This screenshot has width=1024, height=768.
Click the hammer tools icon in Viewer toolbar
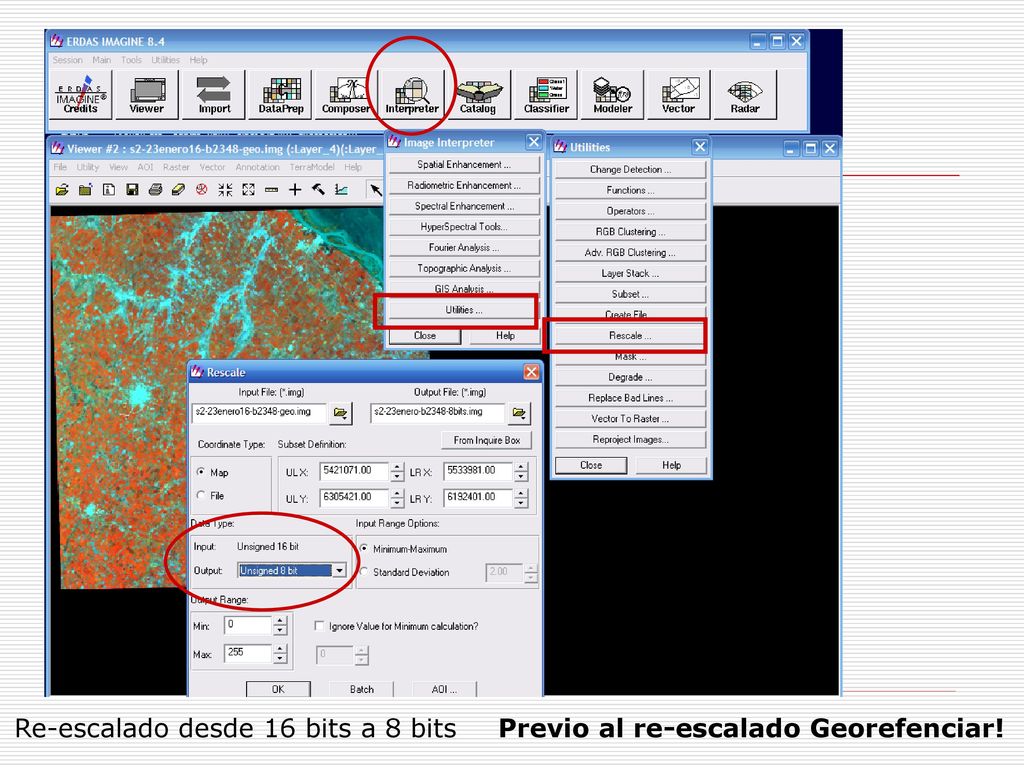pos(318,190)
